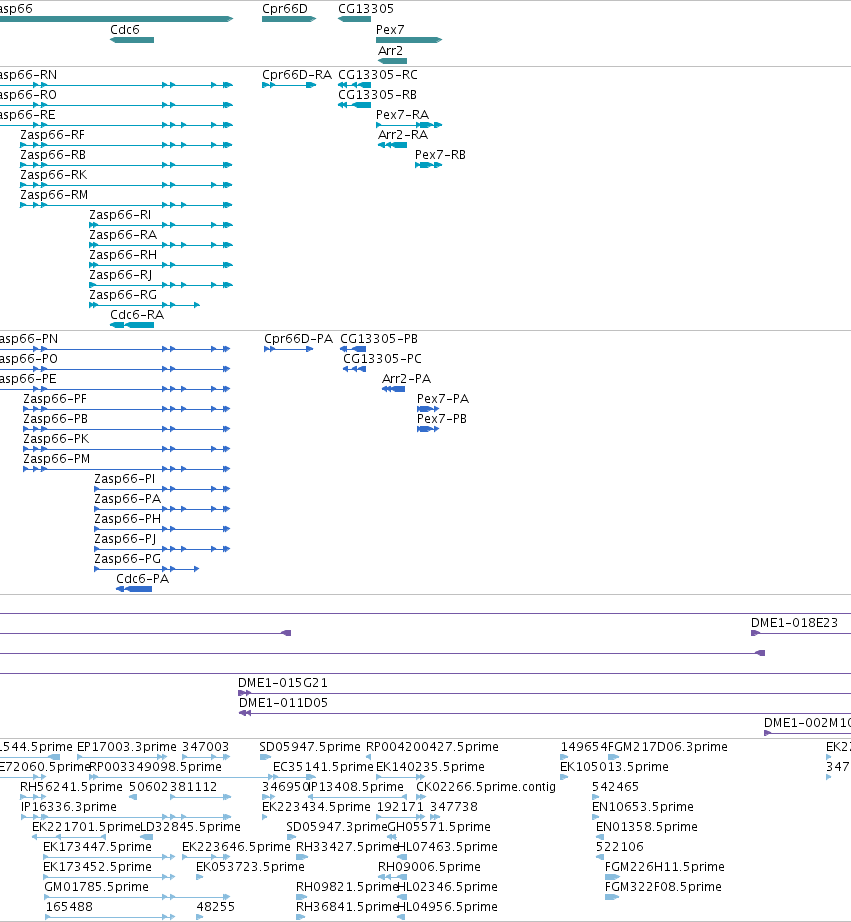Click protein CG13305-PC label
Image resolution: width=851 pixels, height=922 pixels.
pos(382,359)
